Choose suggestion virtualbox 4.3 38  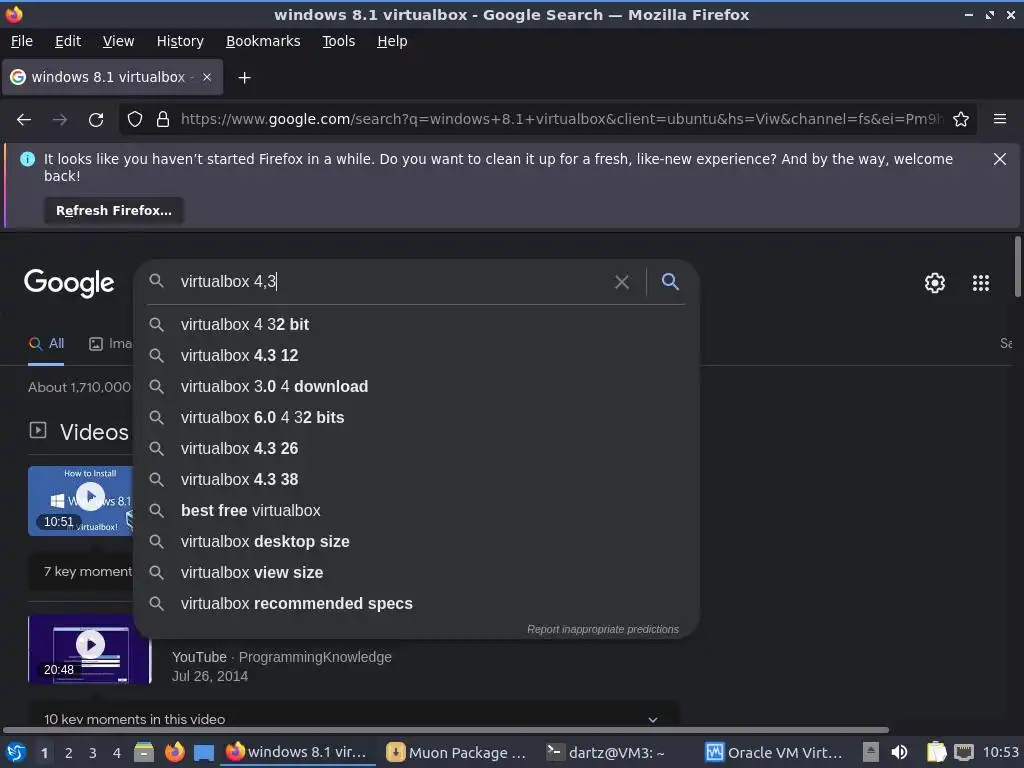pos(417,479)
